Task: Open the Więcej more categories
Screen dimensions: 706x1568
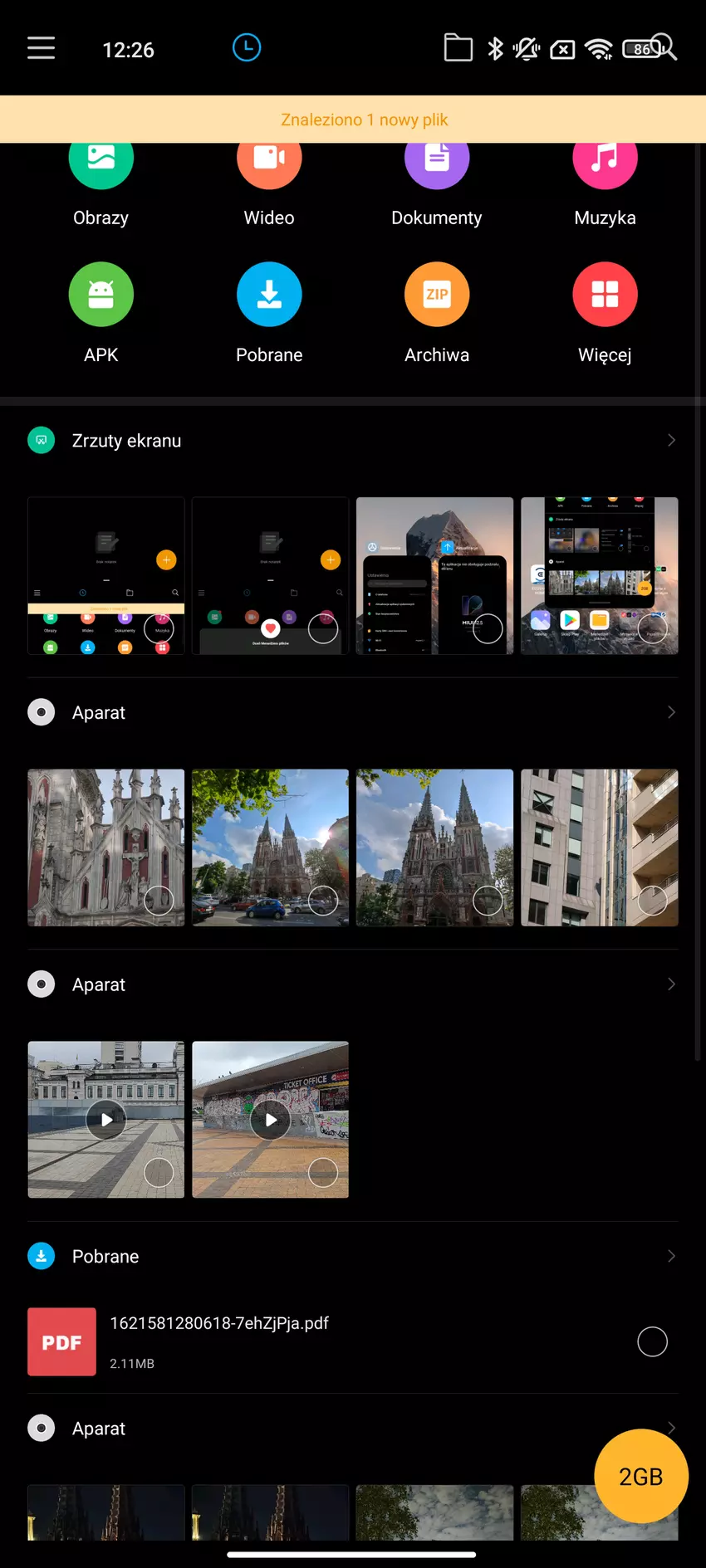Action: (605, 312)
